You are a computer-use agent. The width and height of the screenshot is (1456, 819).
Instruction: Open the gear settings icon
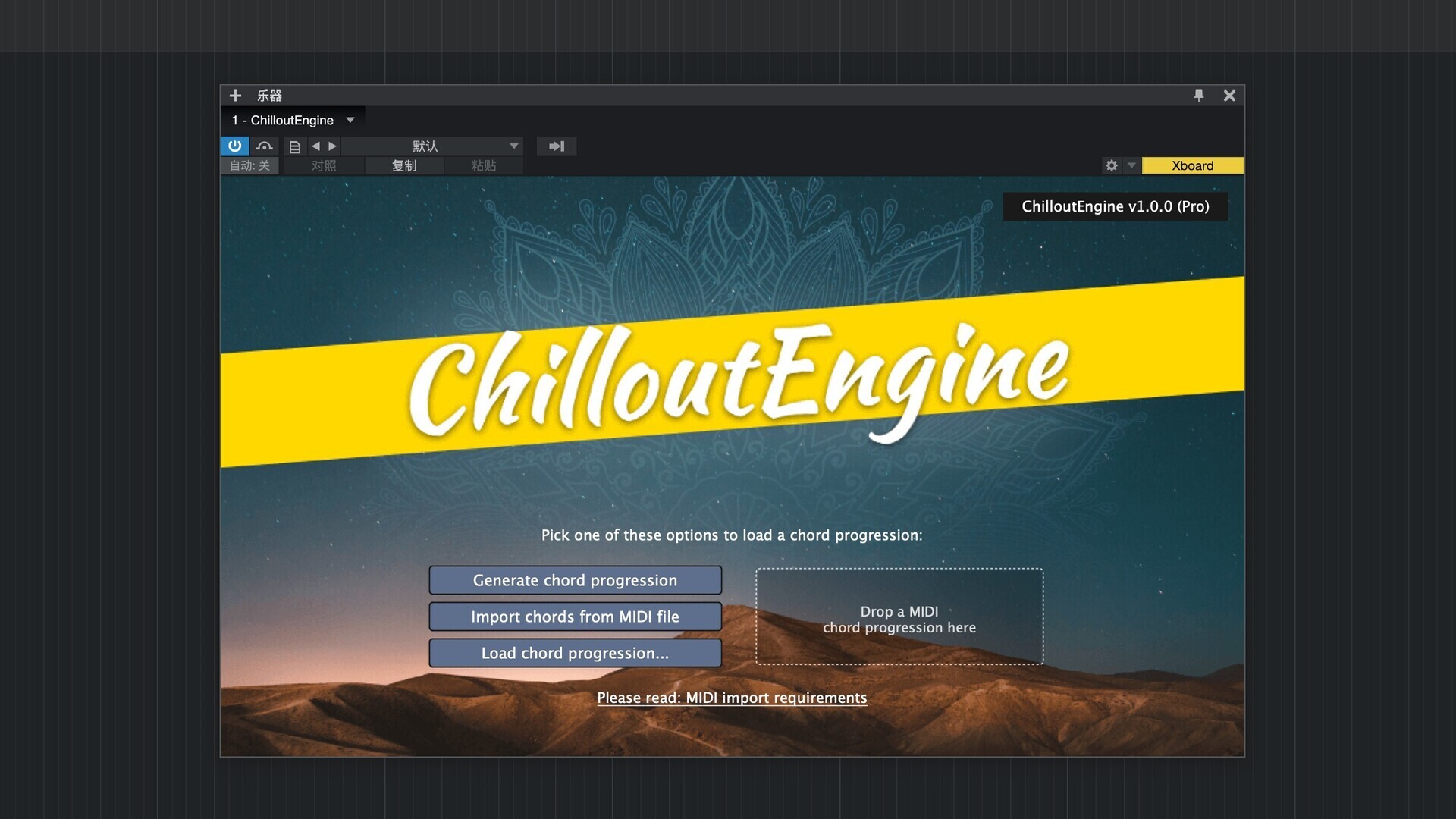(1112, 165)
